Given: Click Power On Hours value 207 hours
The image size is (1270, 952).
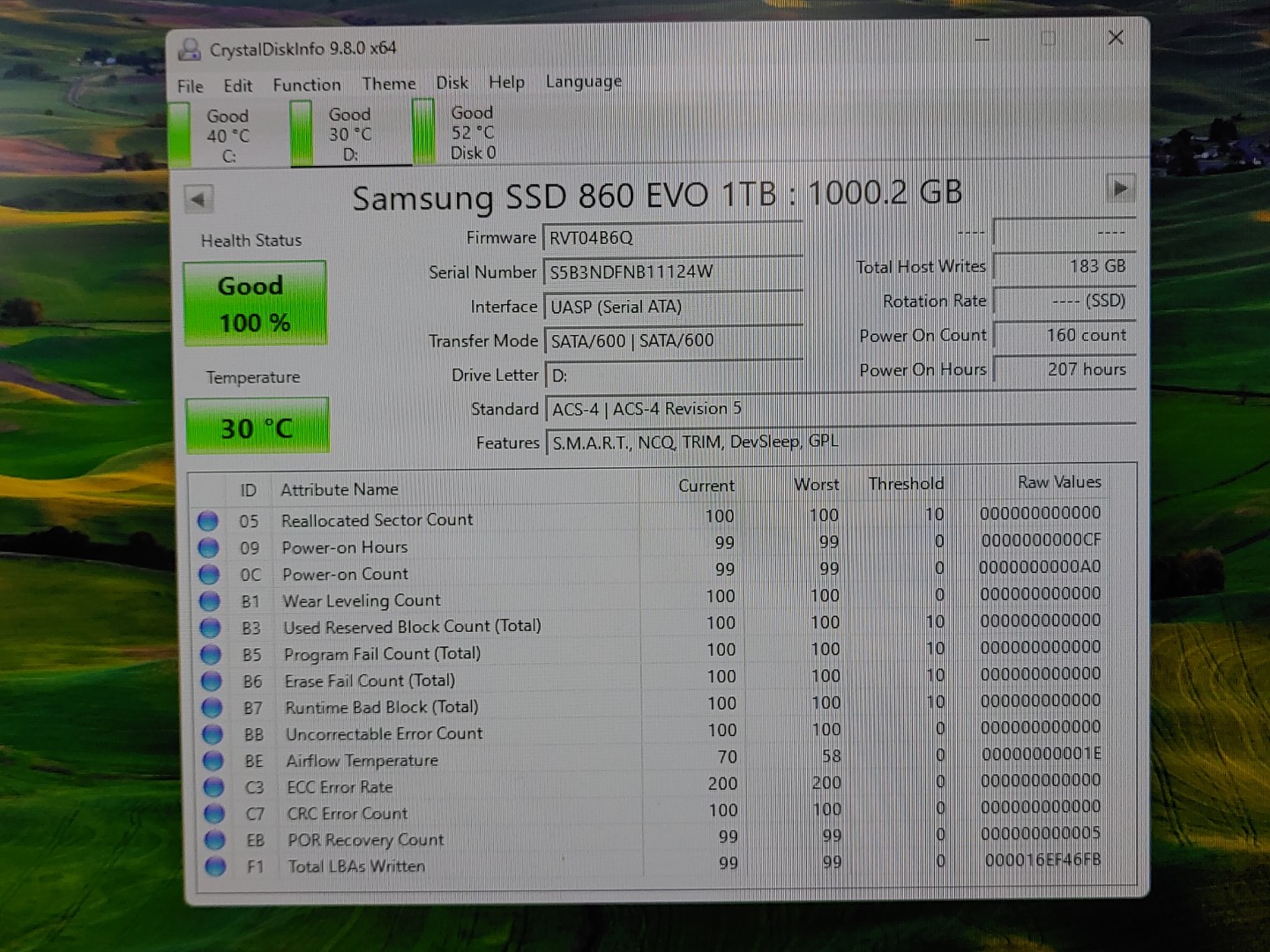Looking at the screenshot, I should pyautogui.click(x=1065, y=369).
